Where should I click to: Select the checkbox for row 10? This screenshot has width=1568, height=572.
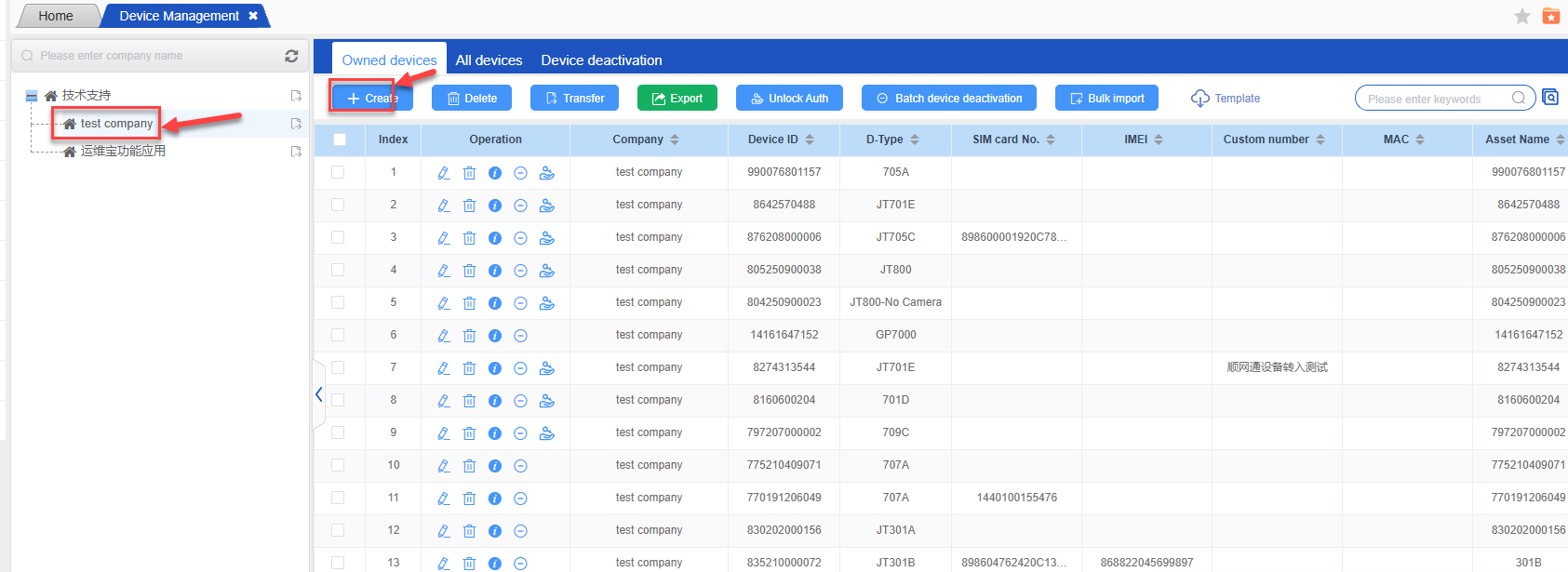coord(338,465)
